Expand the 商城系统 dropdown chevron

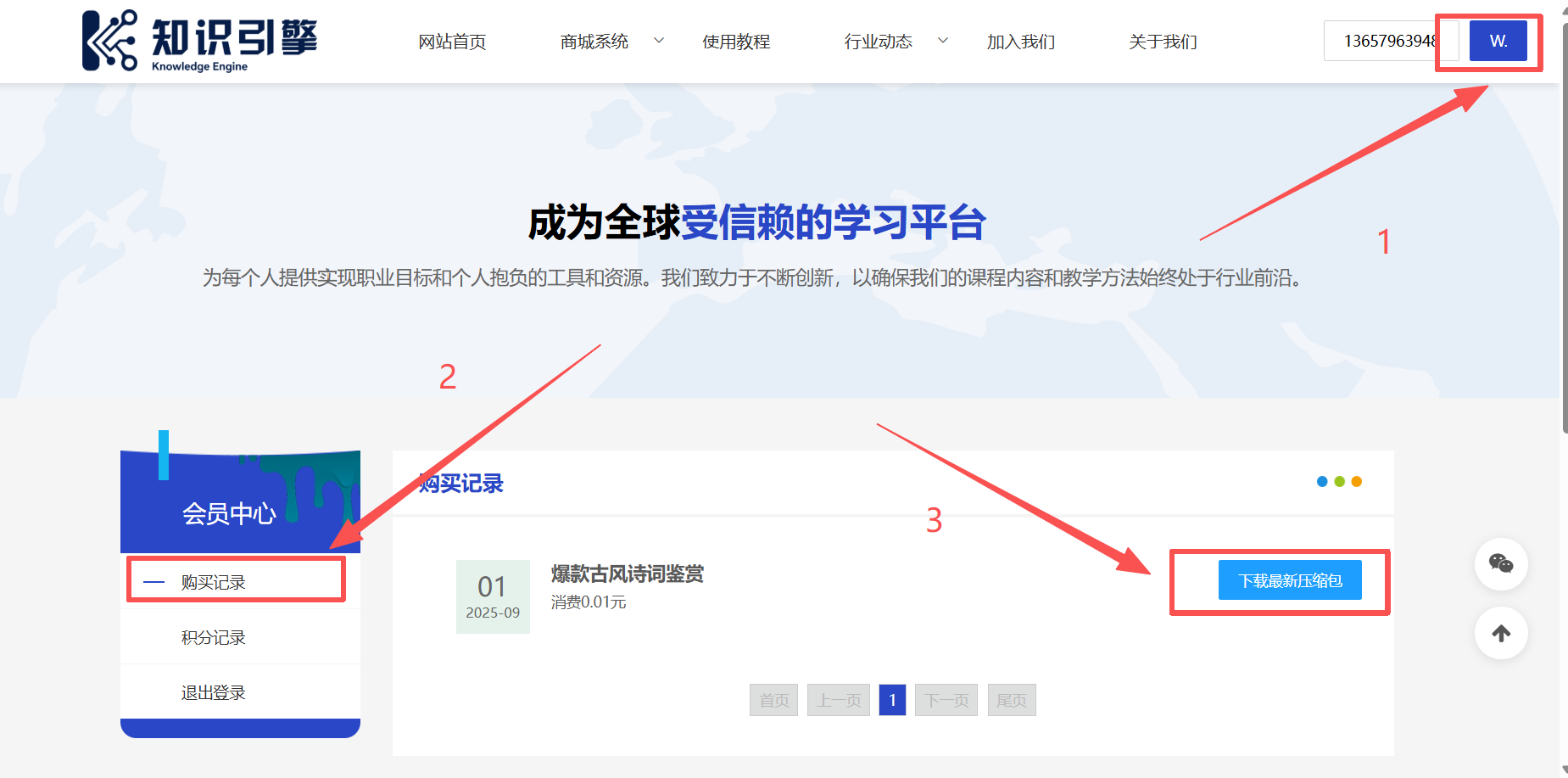pyautogui.click(x=659, y=41)
